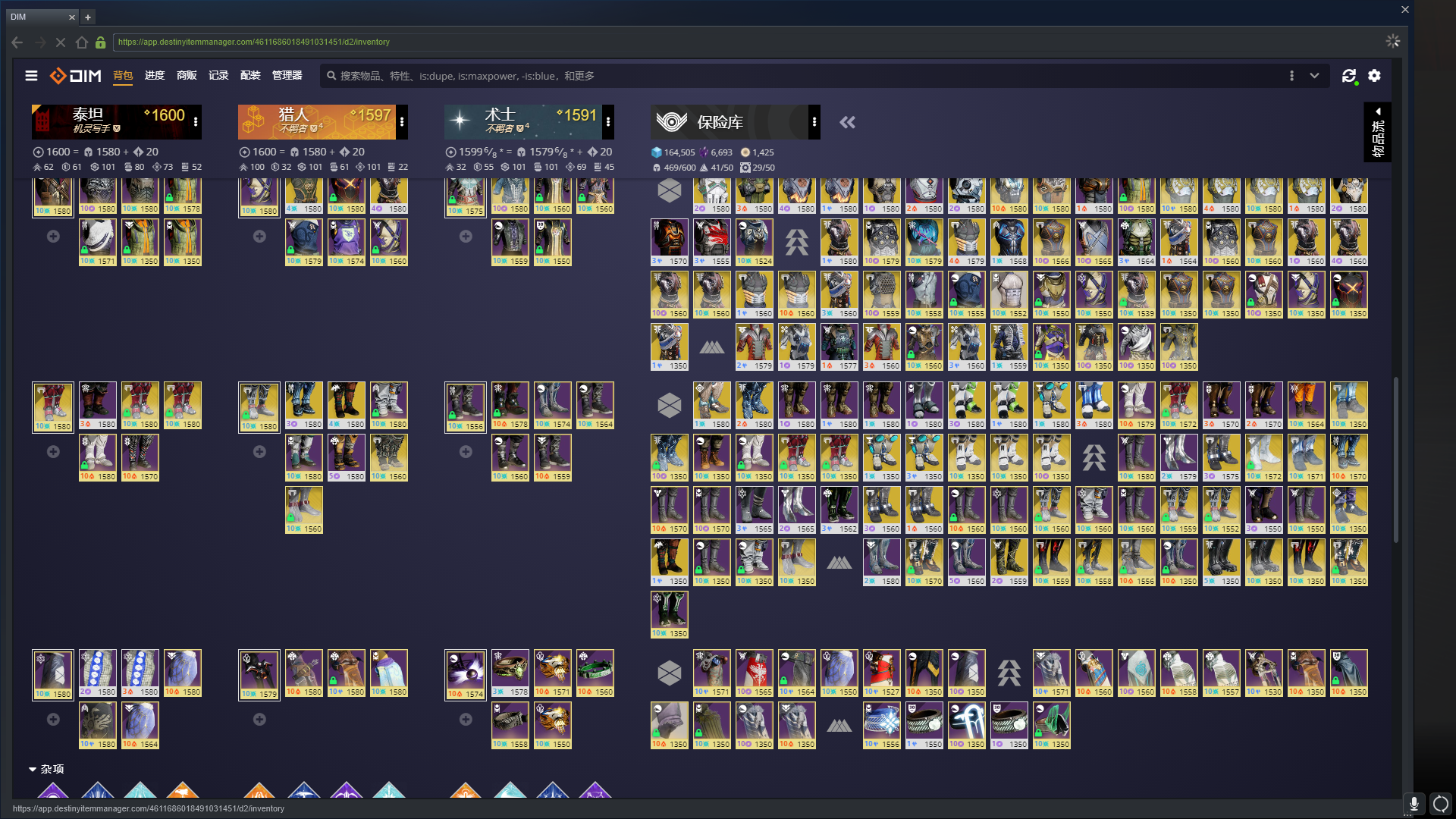Stop page loading with X icon
The image size is (1456, 819).
pyautogui.click(x=61, y=42)
